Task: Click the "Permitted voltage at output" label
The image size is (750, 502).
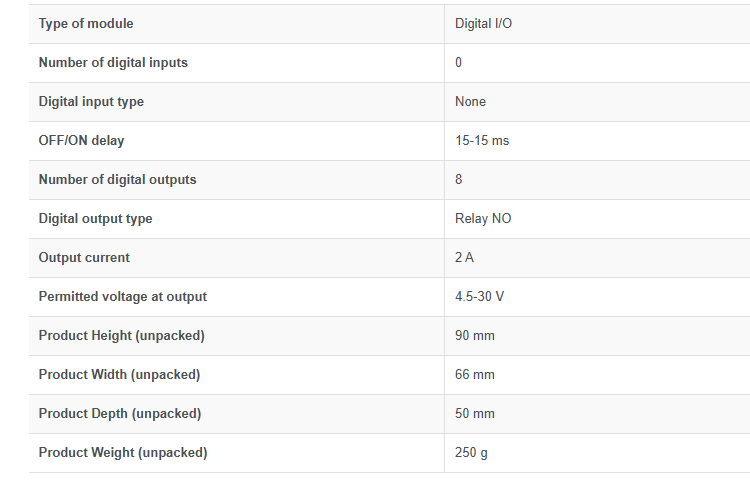Action: click(123, 296)
